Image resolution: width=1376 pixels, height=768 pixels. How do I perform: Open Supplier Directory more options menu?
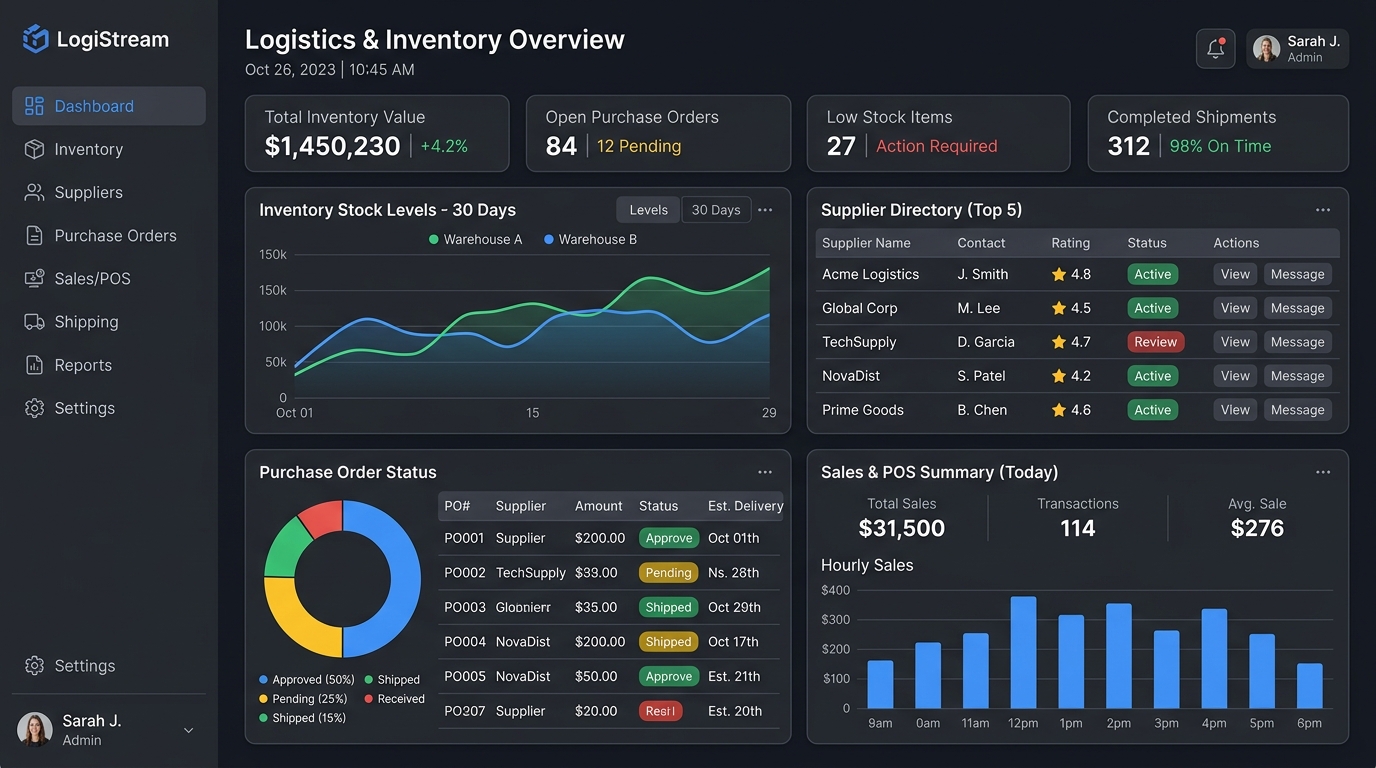coord(1323,210)
